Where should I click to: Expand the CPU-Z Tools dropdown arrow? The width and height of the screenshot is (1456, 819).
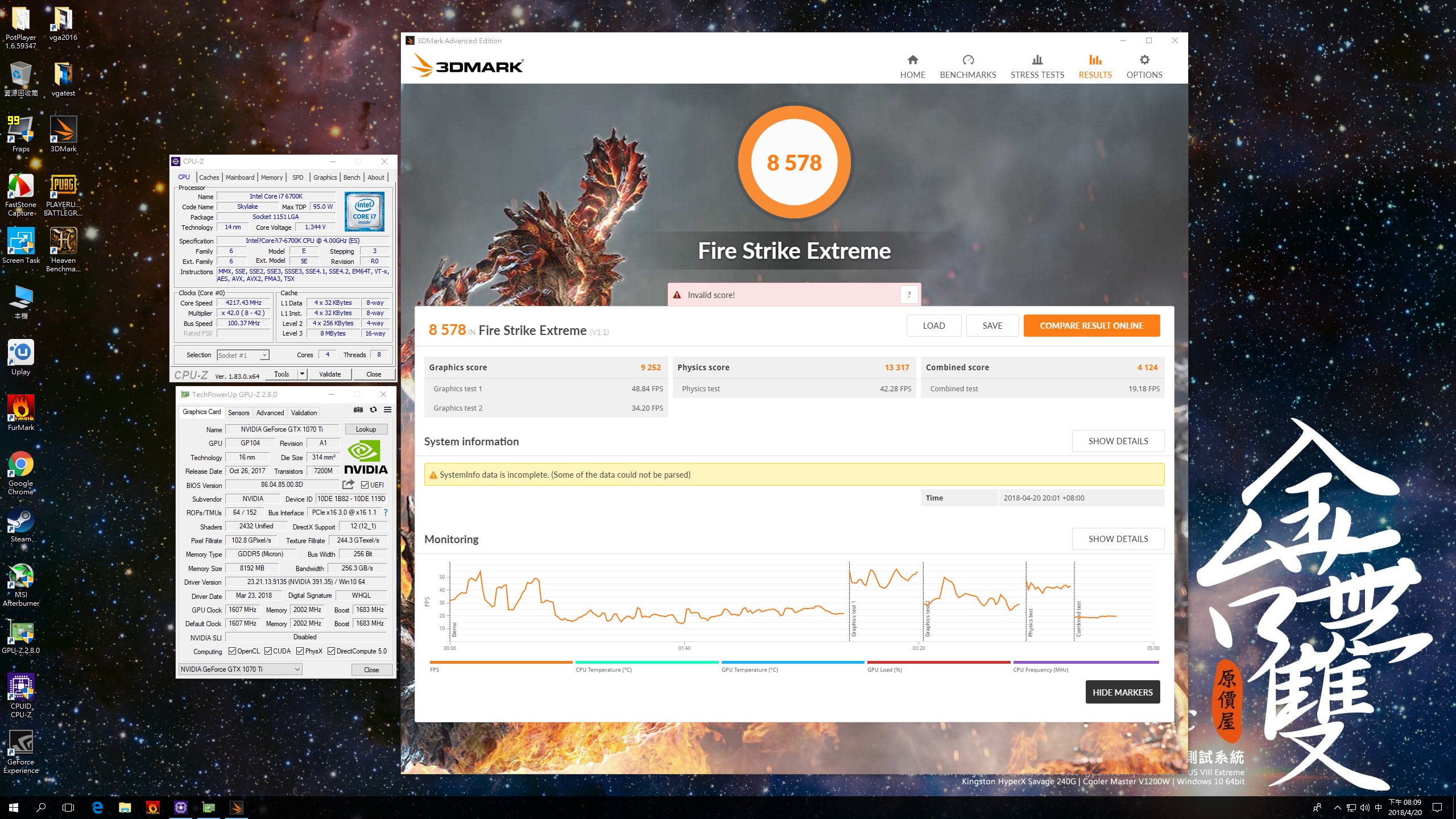pos(303,374)
